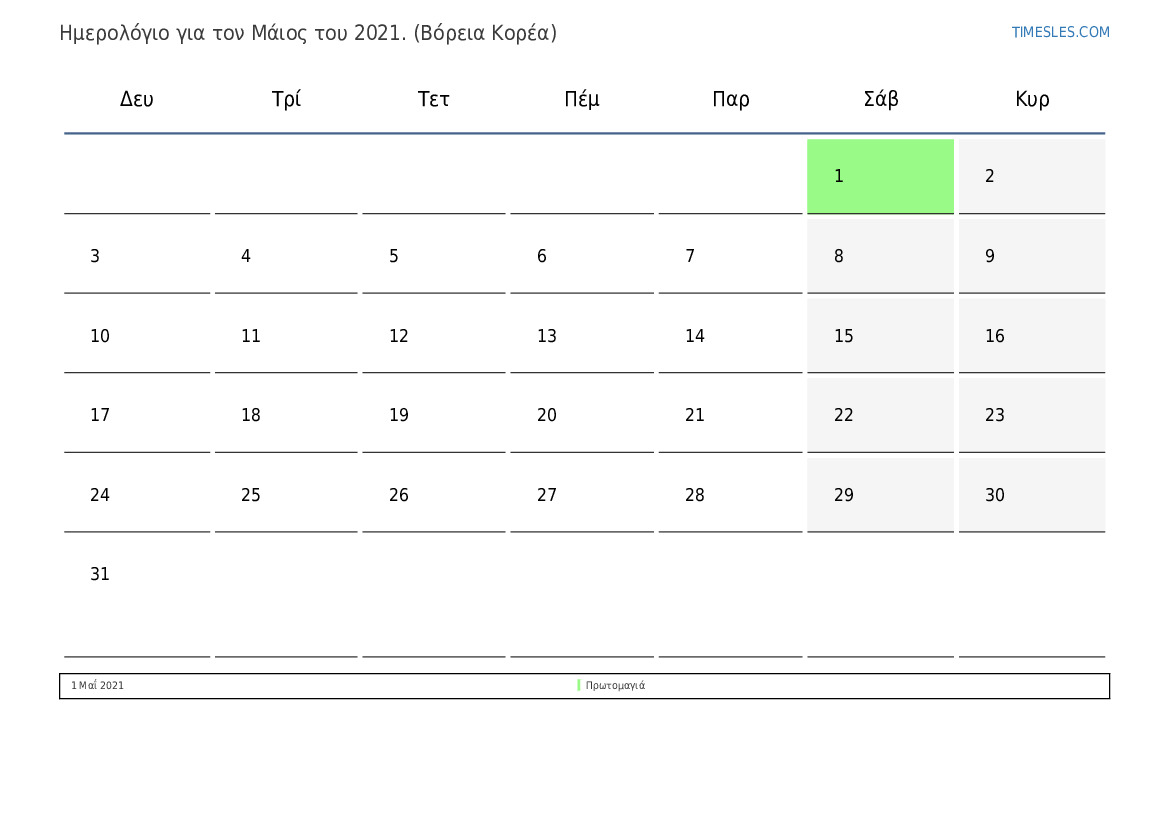Select day 23 in the Sunday column
Viewport: 1169px width, 827px height.
[1032, 415]
